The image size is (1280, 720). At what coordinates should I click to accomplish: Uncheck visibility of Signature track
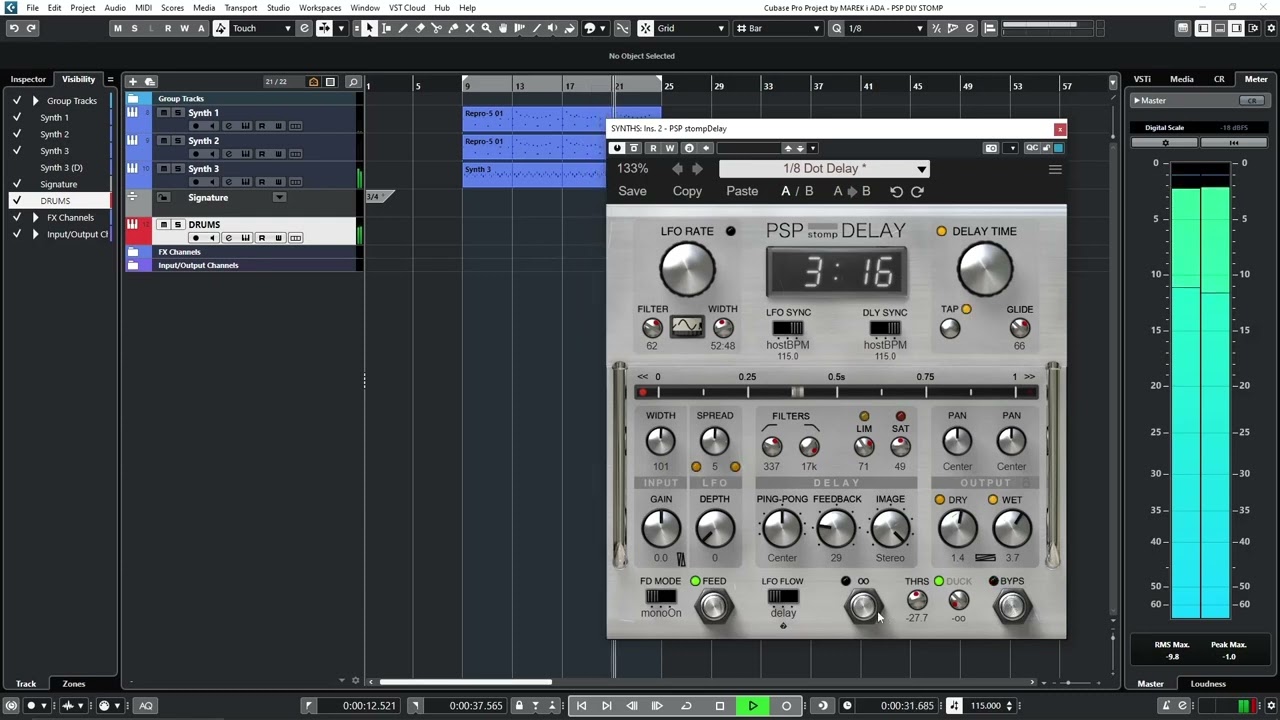[x=17, y=184]
